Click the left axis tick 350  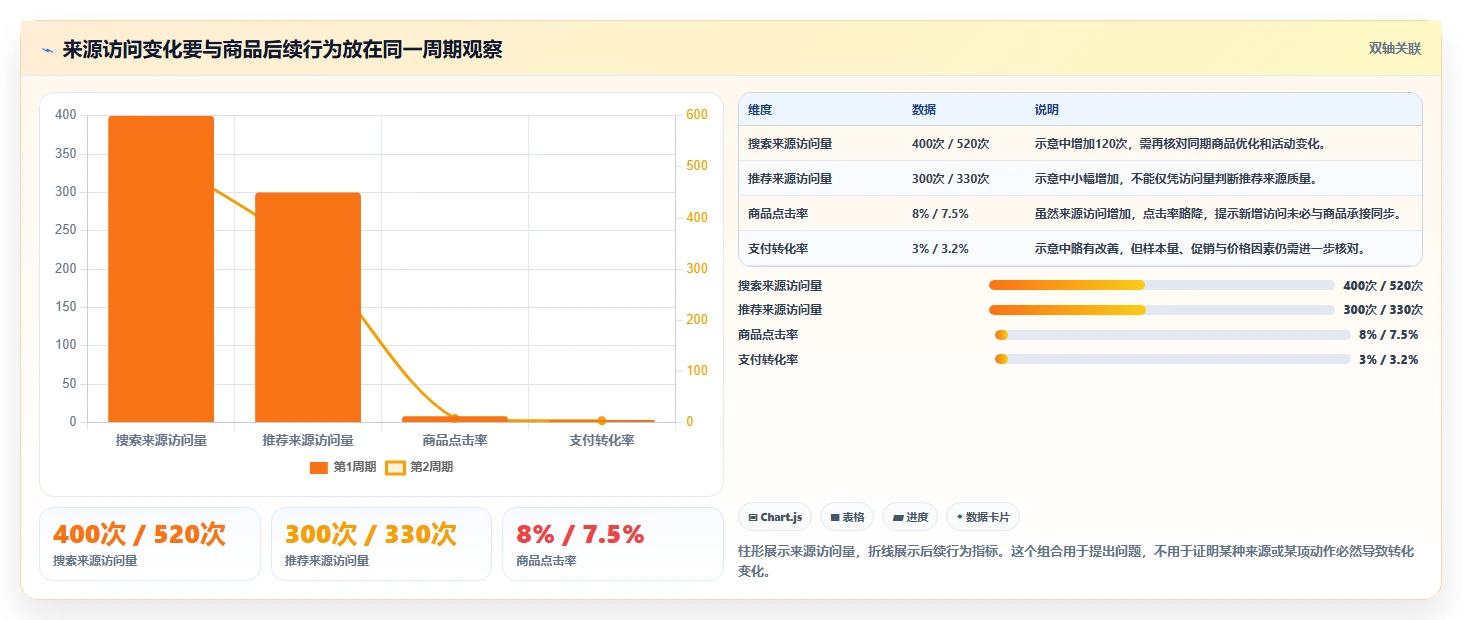point(66,154)
